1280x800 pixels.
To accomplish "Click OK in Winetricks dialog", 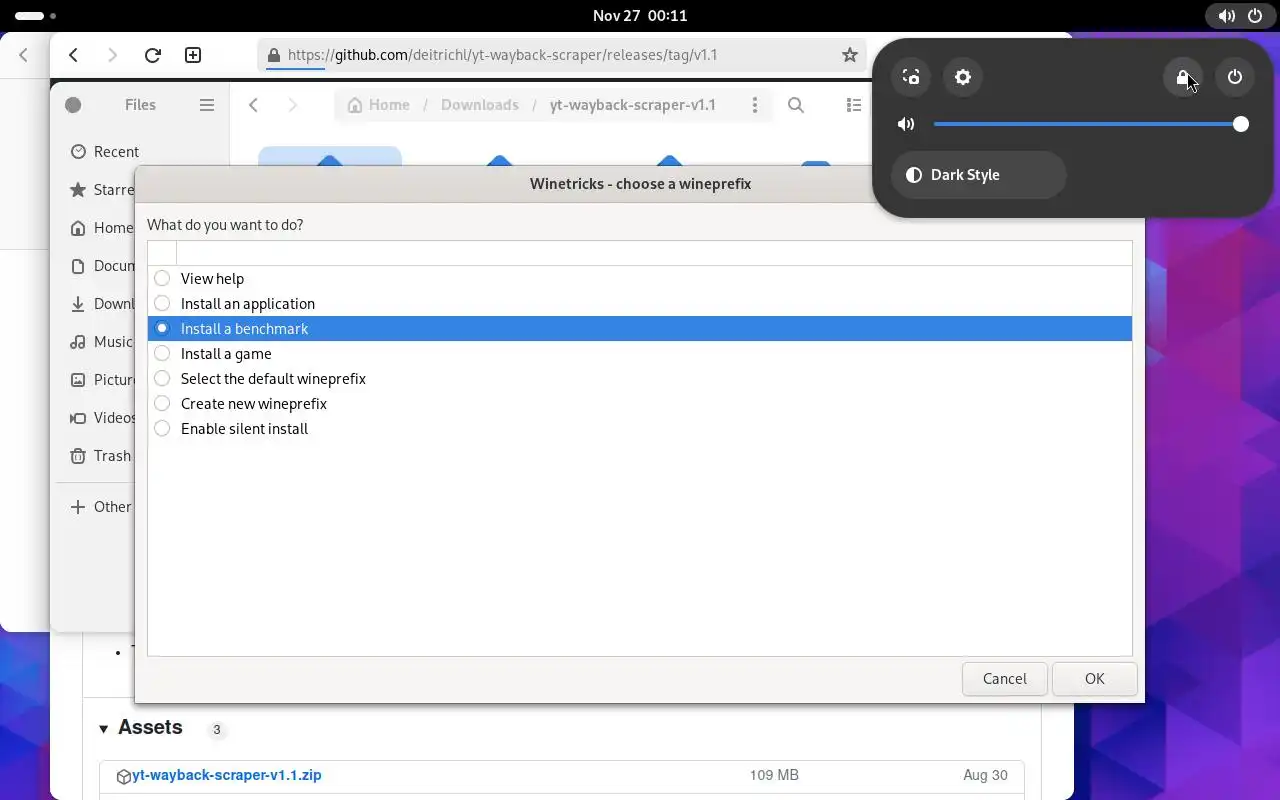I will pos(1094,679).
